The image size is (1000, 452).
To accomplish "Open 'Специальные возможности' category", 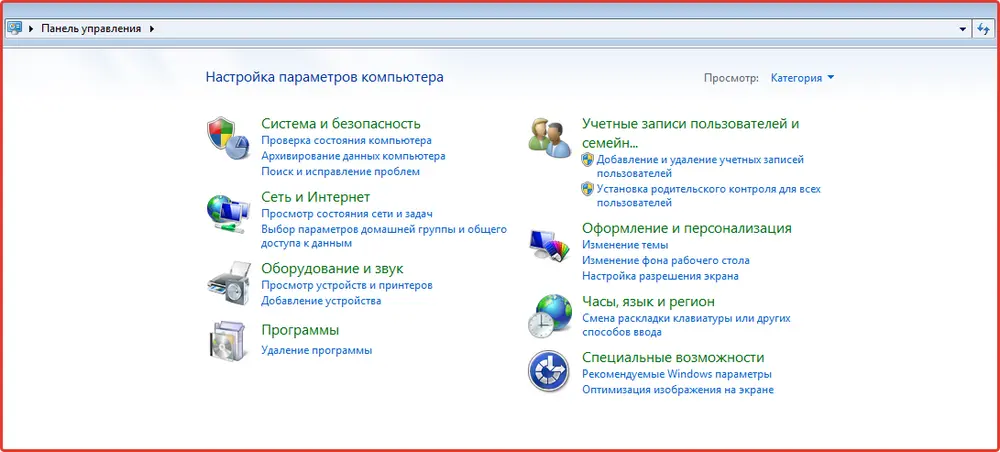I will 673,357.
